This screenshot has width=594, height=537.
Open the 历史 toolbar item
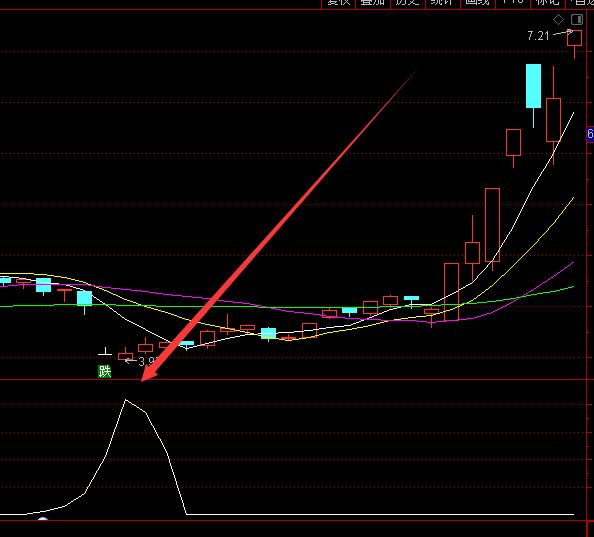point(408,2)
